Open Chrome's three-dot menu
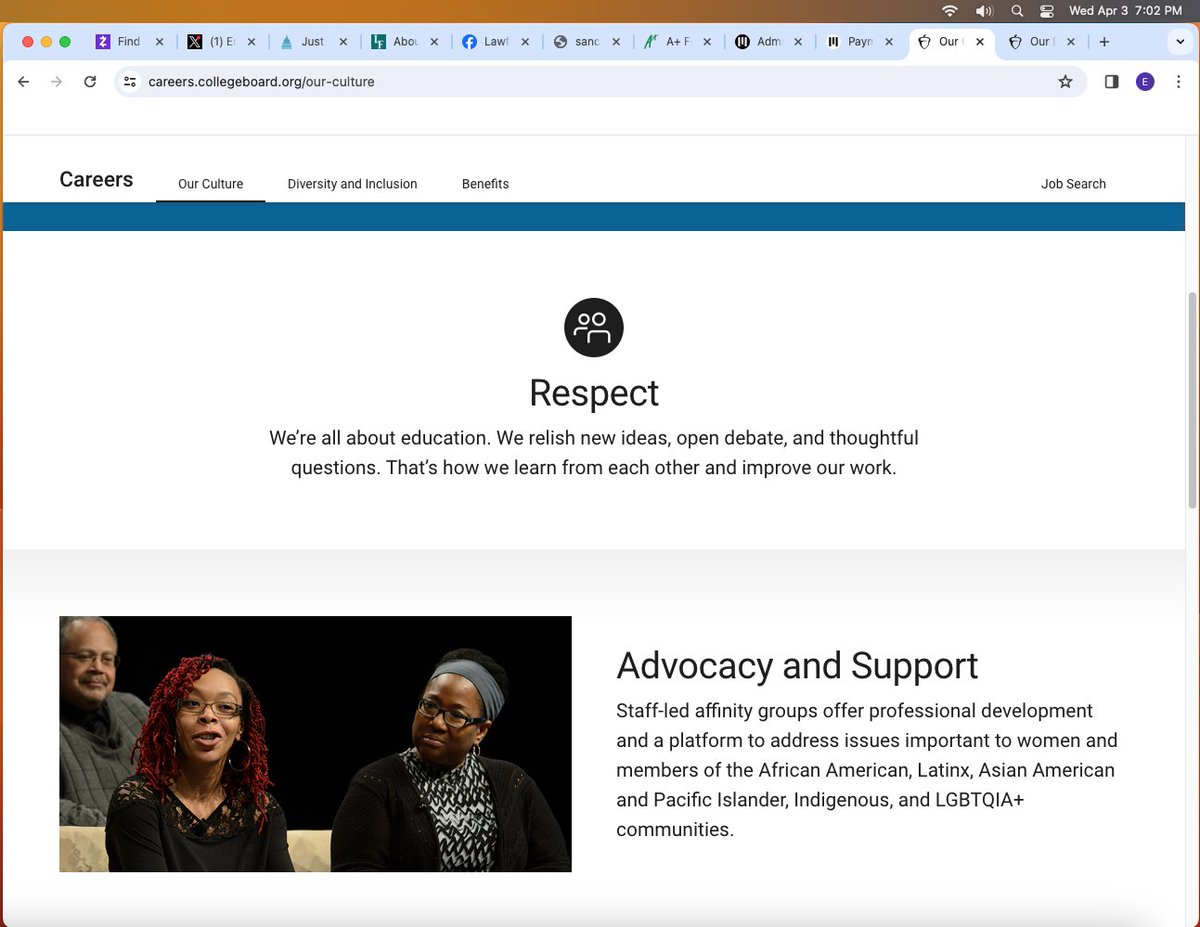This screenshot has height=927, width=1200. pyautogui.click(x=1179, y=82)
